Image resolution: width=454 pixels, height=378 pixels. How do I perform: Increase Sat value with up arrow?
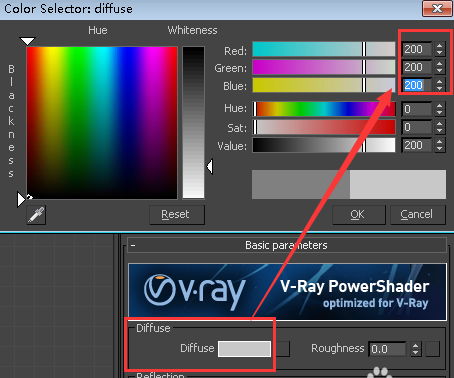click(440, 124)
